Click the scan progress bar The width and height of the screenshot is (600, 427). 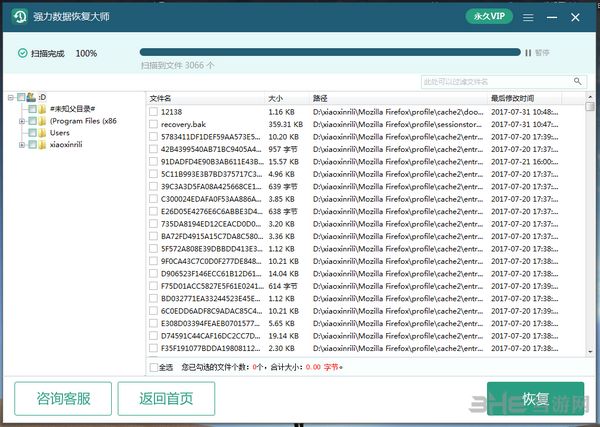pos(330,52)
